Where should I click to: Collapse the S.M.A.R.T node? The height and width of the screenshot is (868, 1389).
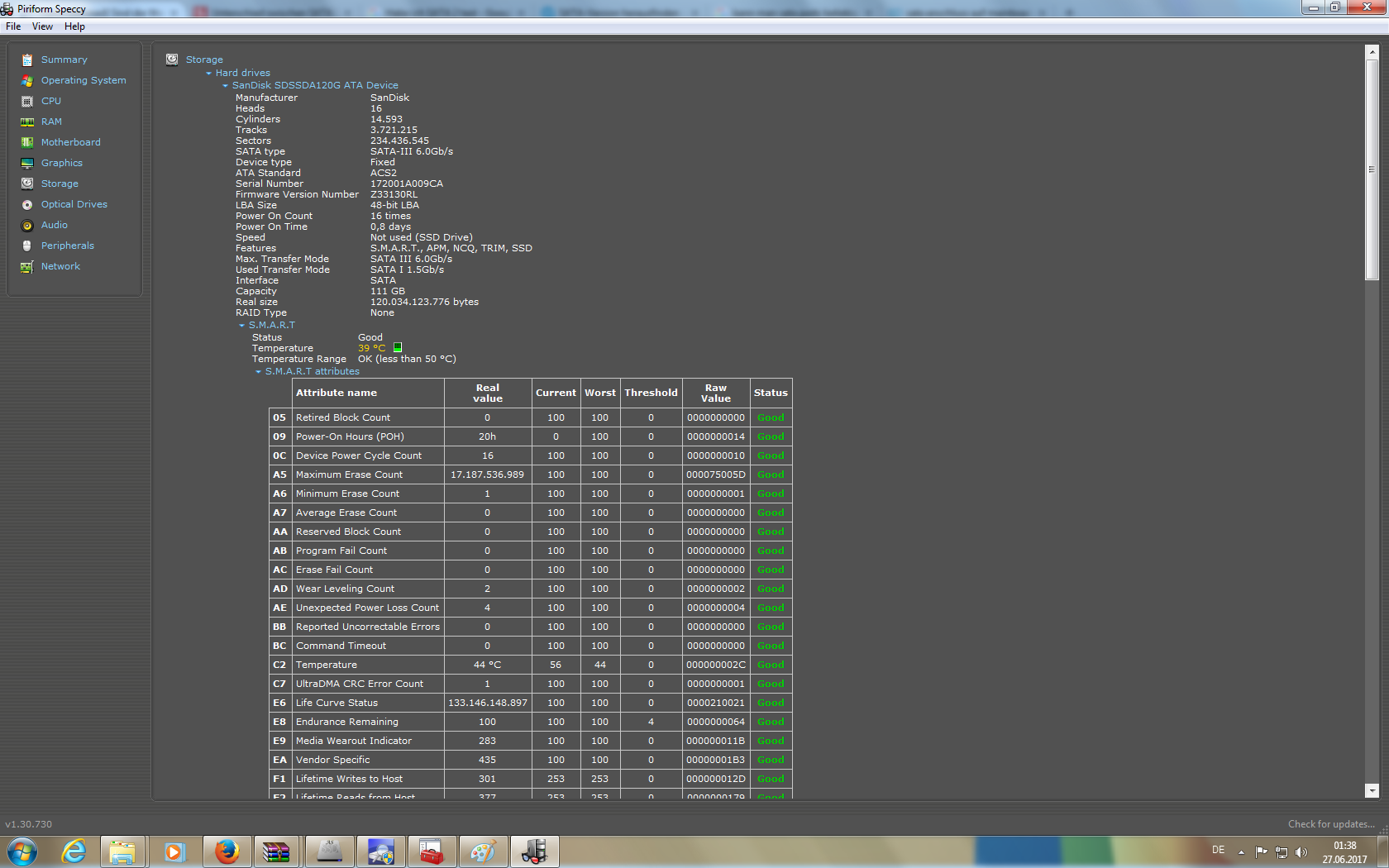(242, 326)
